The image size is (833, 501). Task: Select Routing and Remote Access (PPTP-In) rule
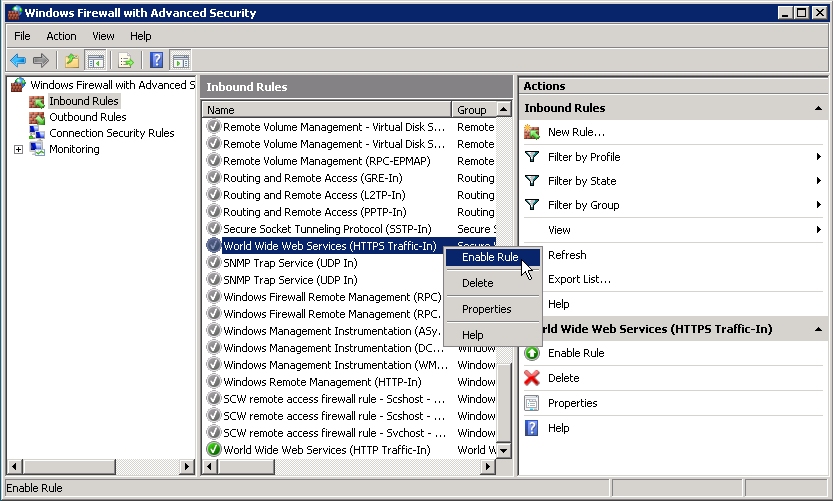click(x=314, y=212)
